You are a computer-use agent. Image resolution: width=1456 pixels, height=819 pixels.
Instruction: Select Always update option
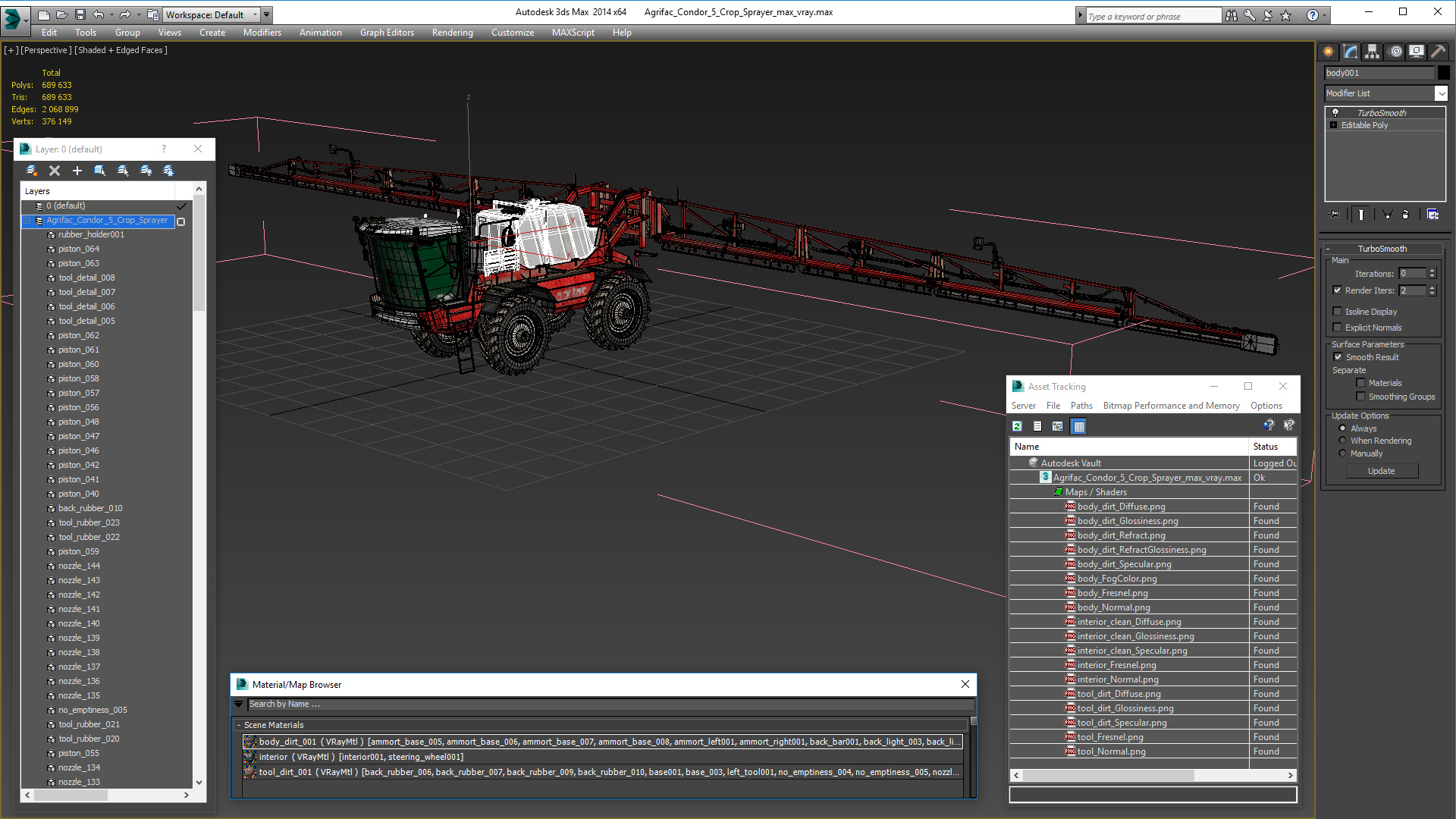point(1343,428)
